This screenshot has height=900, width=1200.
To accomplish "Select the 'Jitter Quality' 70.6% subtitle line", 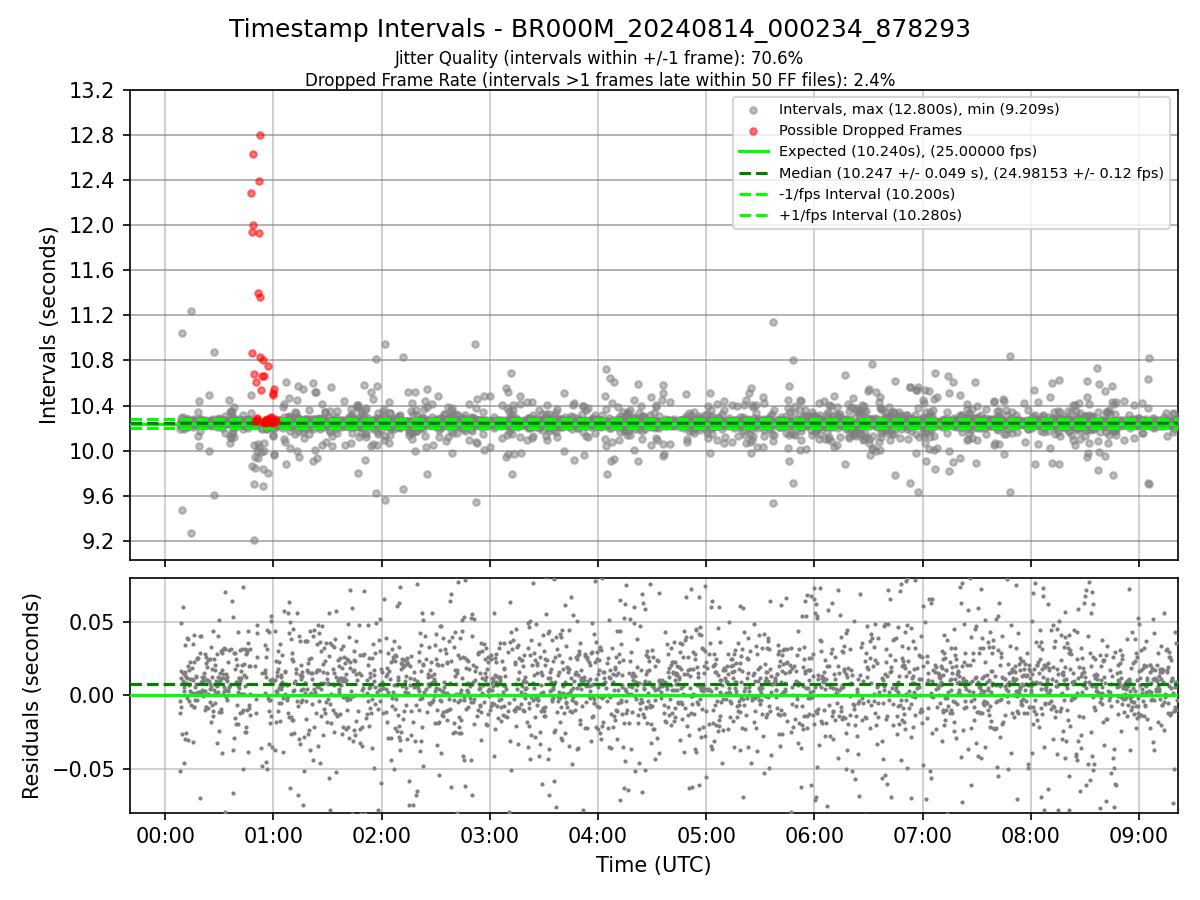I will 599,58.
